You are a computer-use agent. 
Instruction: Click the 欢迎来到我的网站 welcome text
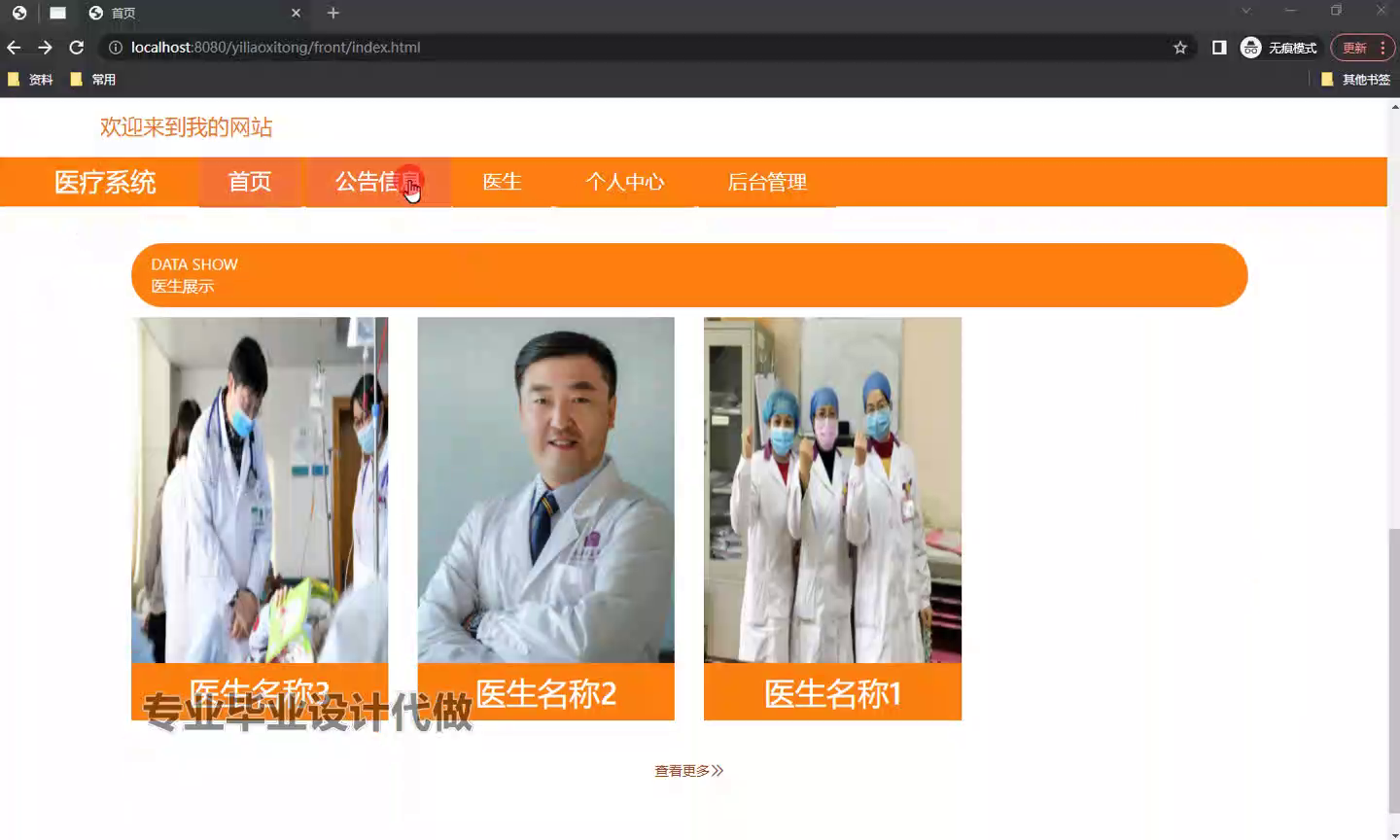coord(186,127)
